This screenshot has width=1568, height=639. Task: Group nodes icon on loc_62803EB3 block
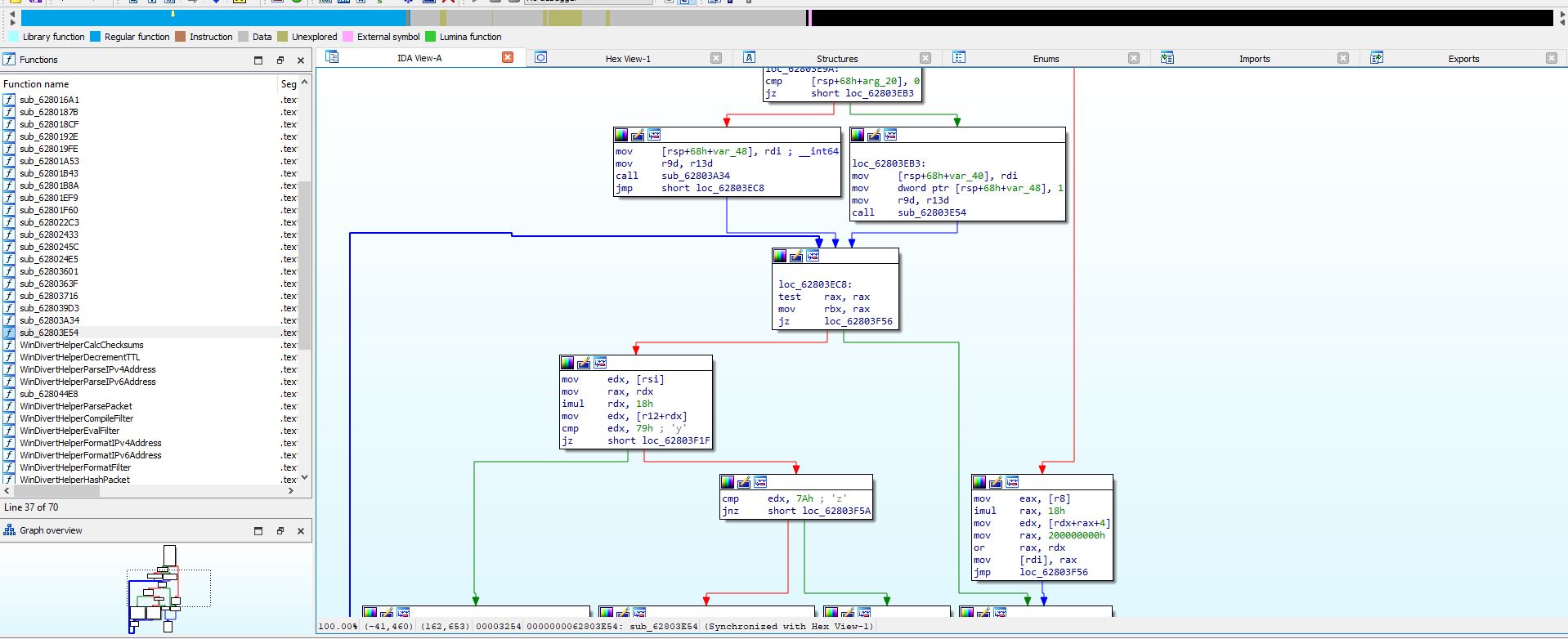coord(890,135)
